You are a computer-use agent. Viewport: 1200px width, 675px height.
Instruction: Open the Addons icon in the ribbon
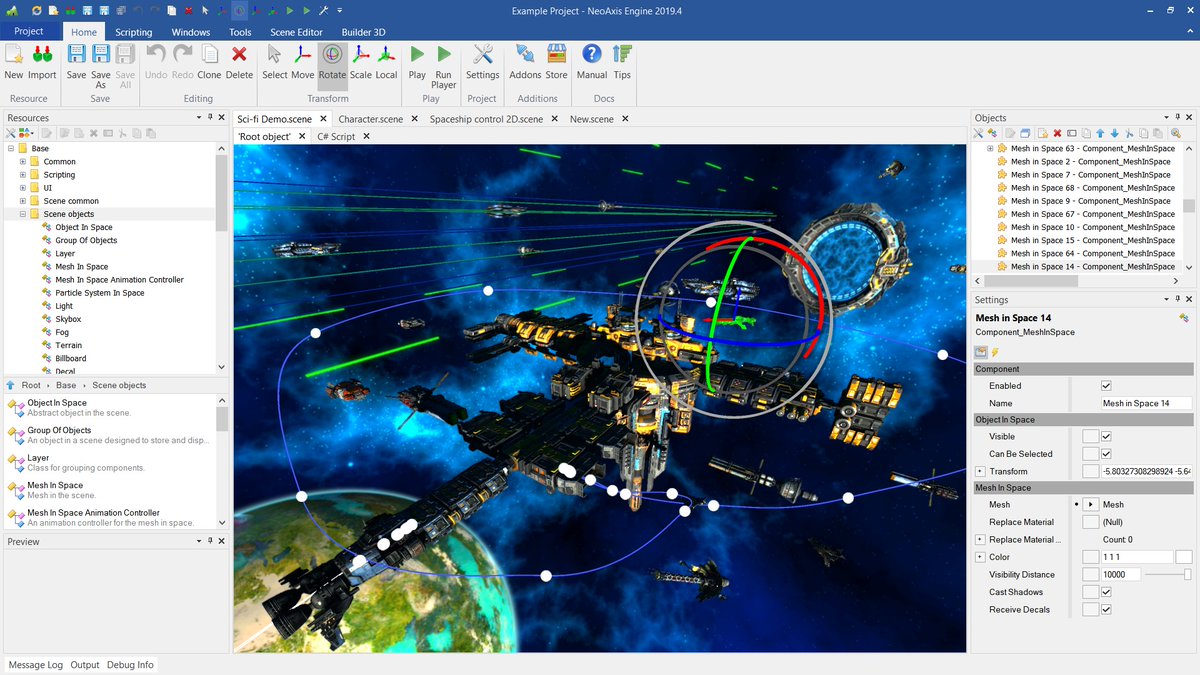(525, 55)
